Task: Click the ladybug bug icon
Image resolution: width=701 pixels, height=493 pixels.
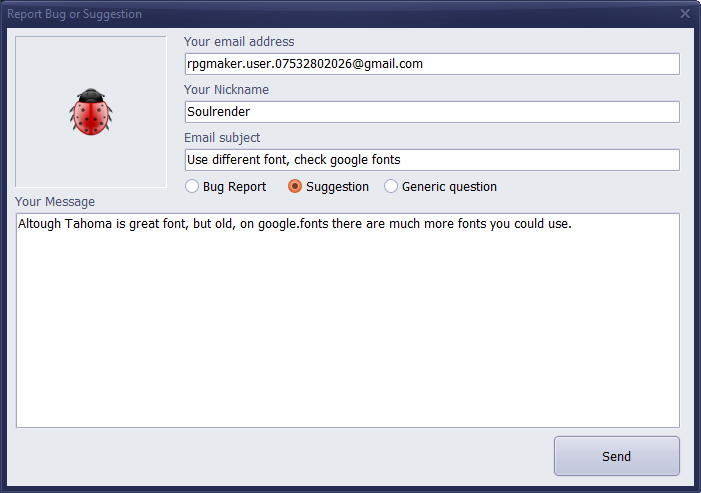Action: [90, 112]
